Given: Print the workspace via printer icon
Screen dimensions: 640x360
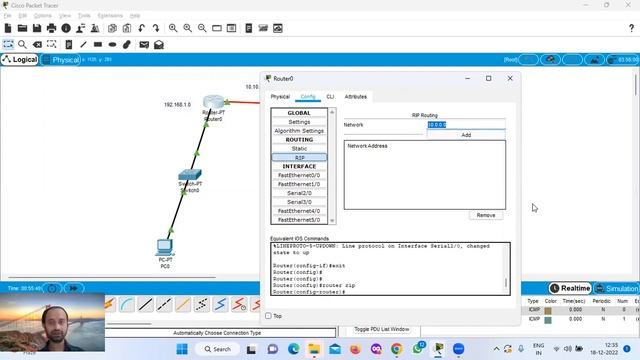Looking at the screenshot, I should pos(51,28).
